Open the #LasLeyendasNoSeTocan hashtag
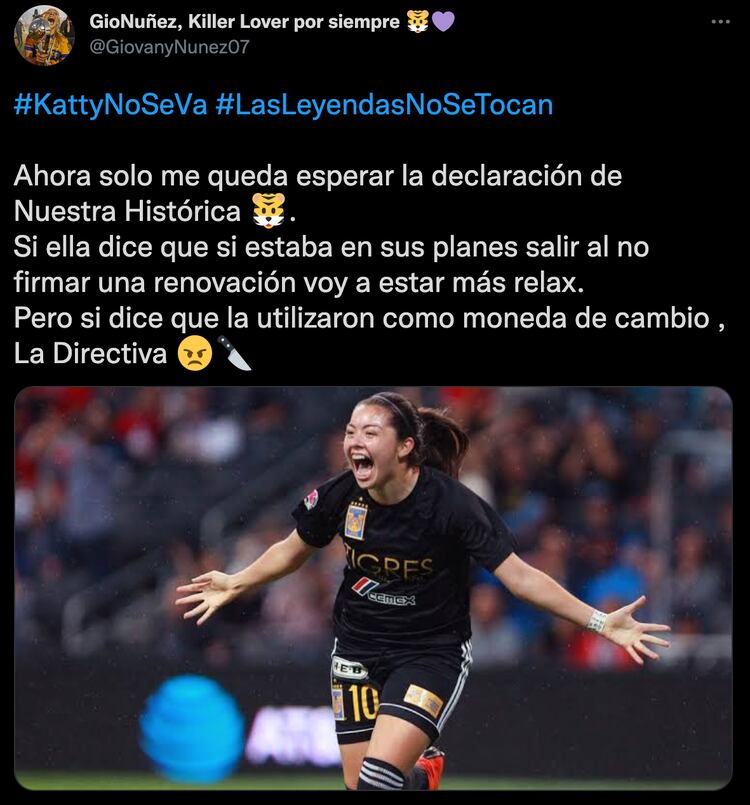 pyautogui.click(x=384, y=105)
